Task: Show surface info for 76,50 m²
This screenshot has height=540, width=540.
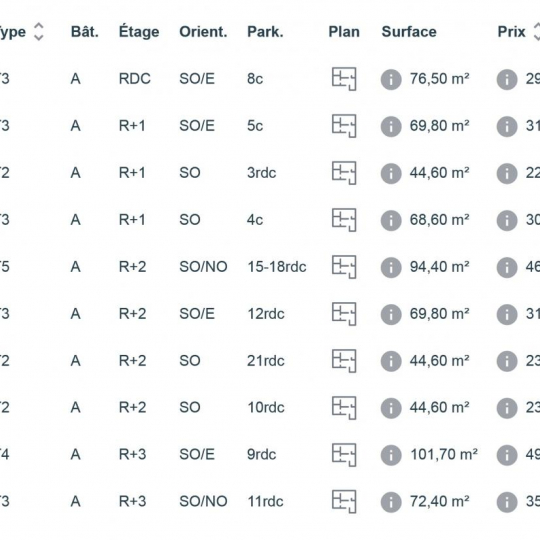Action: coord(391,80)
